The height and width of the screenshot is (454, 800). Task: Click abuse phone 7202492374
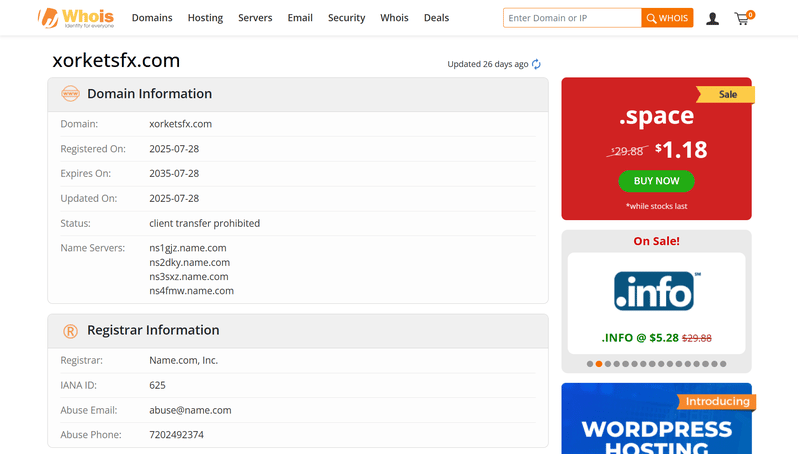(x=177, y=435)
